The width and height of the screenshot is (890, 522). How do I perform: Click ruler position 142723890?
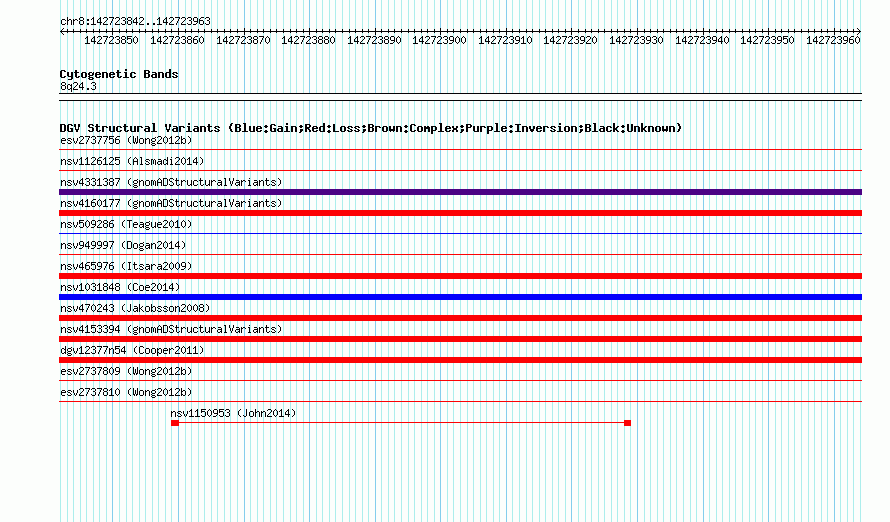(374, 40)
